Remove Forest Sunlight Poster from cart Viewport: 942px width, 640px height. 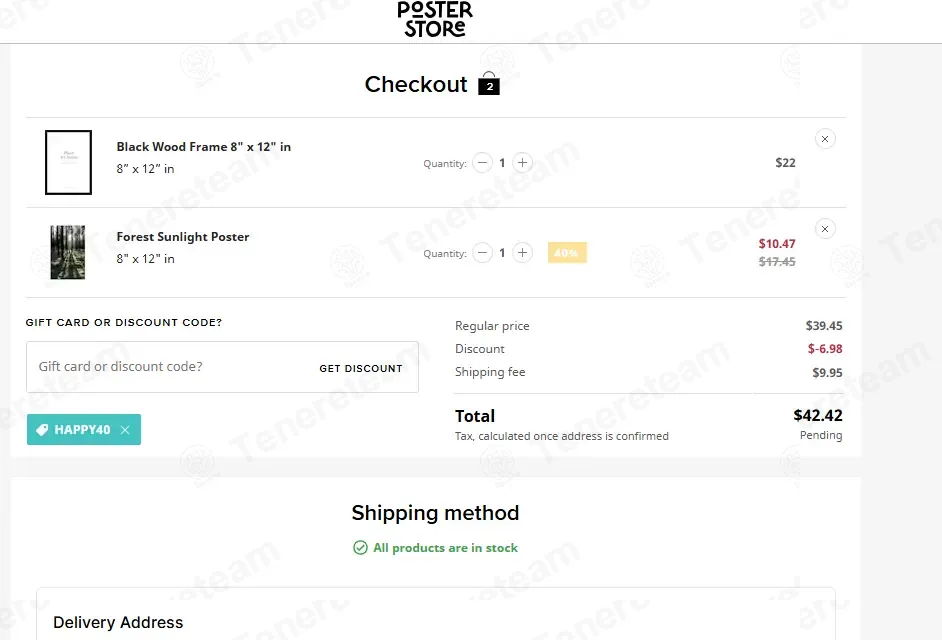(825, 229)
